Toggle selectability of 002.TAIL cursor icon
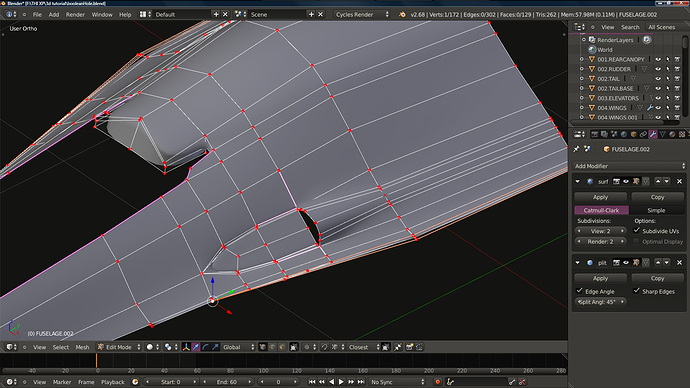Screen dimensions: 690x388 (x=668, y=79)
